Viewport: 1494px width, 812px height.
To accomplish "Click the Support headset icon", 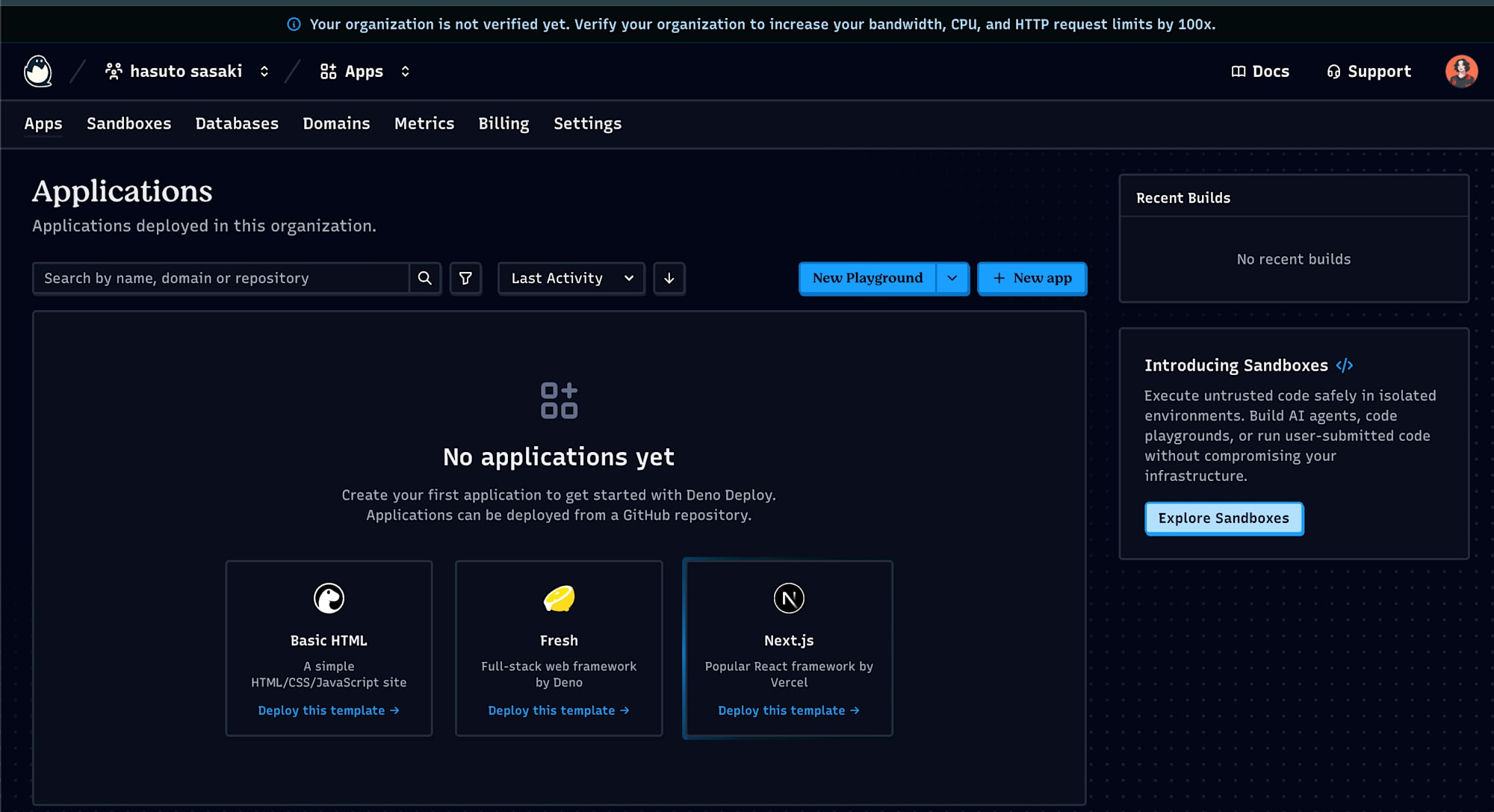I will click(1334, 71).
